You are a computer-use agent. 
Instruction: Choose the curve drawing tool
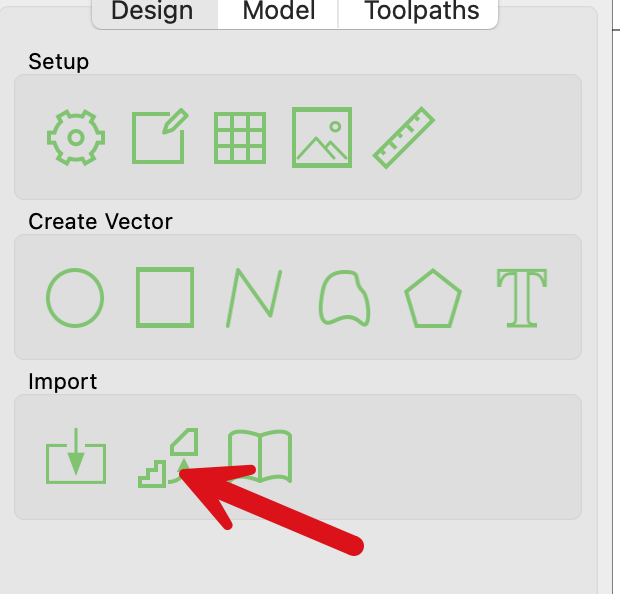344,298
